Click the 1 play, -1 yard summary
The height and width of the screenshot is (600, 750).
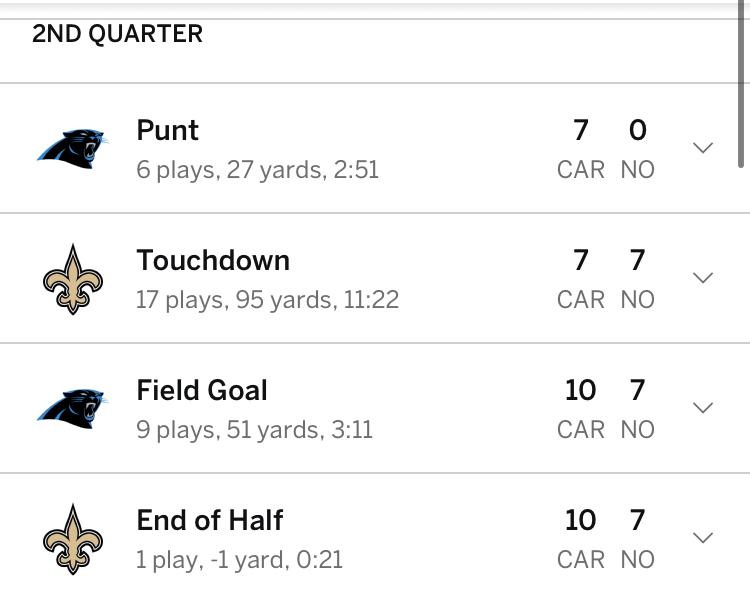(239, 560)
